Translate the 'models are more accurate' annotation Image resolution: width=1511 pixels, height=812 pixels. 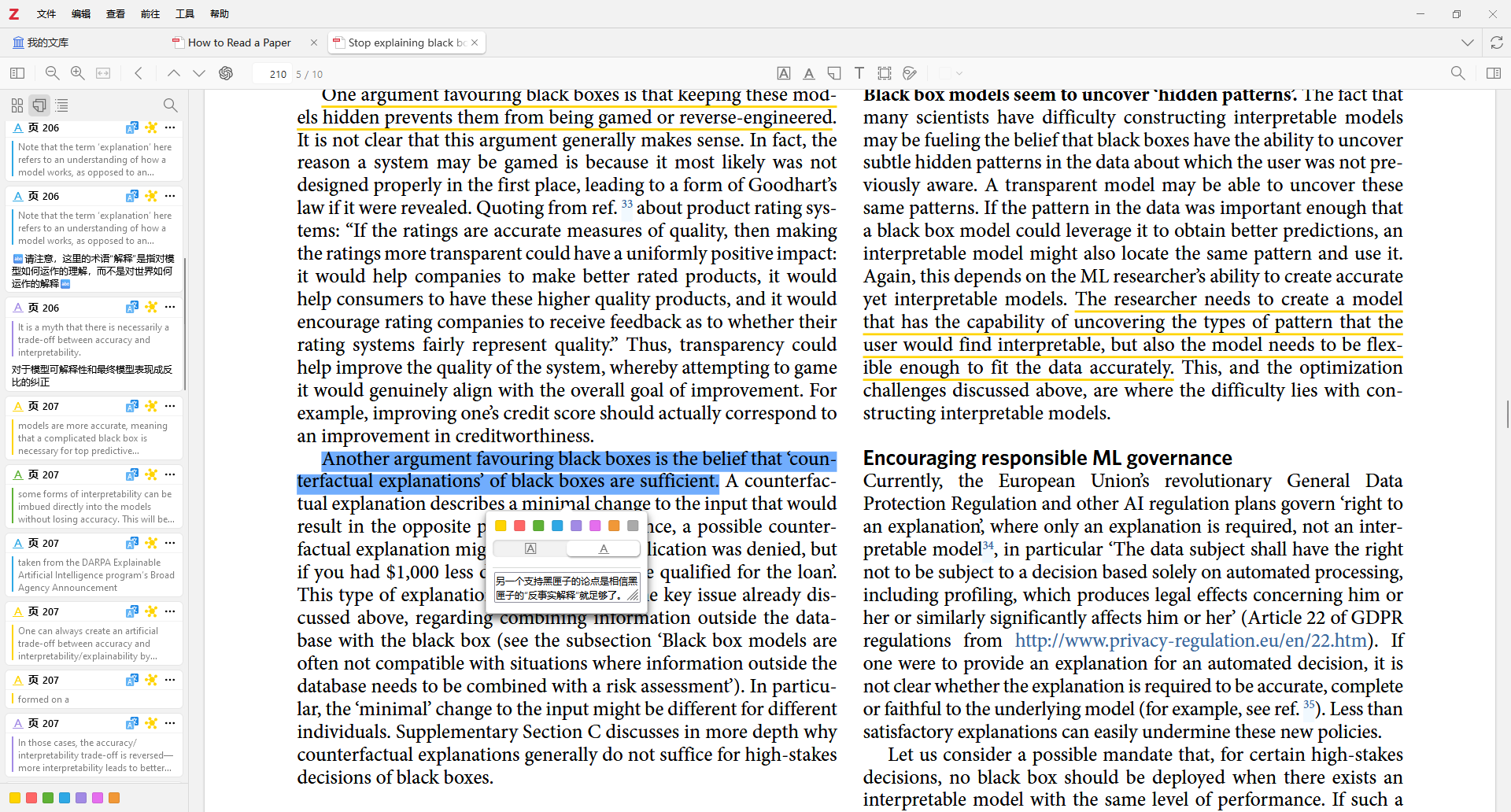pos(132,405)
